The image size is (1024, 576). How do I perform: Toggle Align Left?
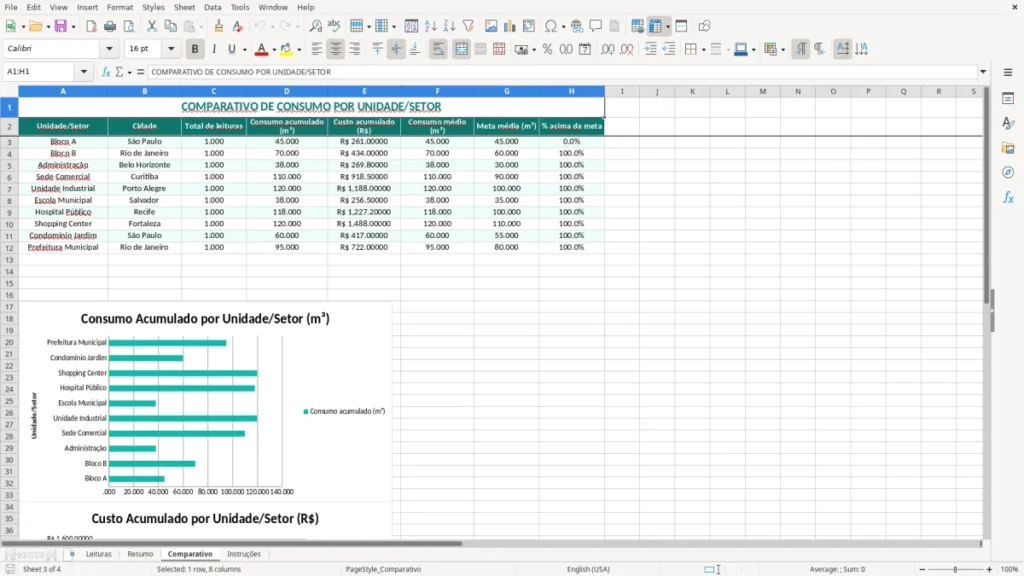(x=317, y=49)
